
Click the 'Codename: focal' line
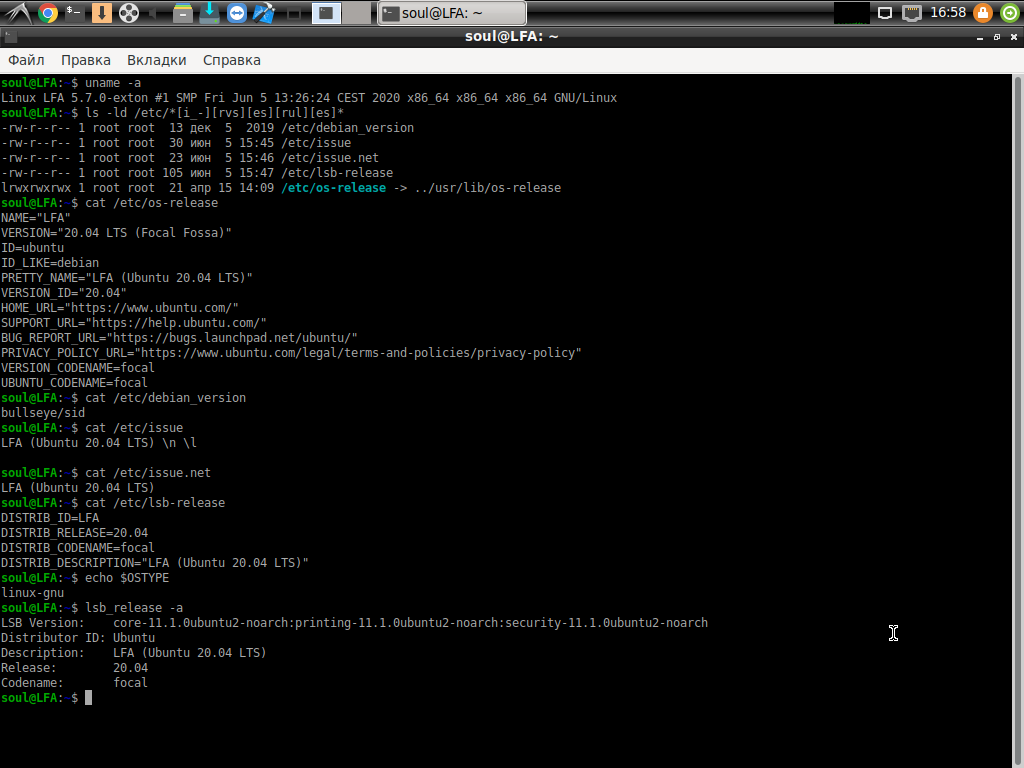point(74,683)
